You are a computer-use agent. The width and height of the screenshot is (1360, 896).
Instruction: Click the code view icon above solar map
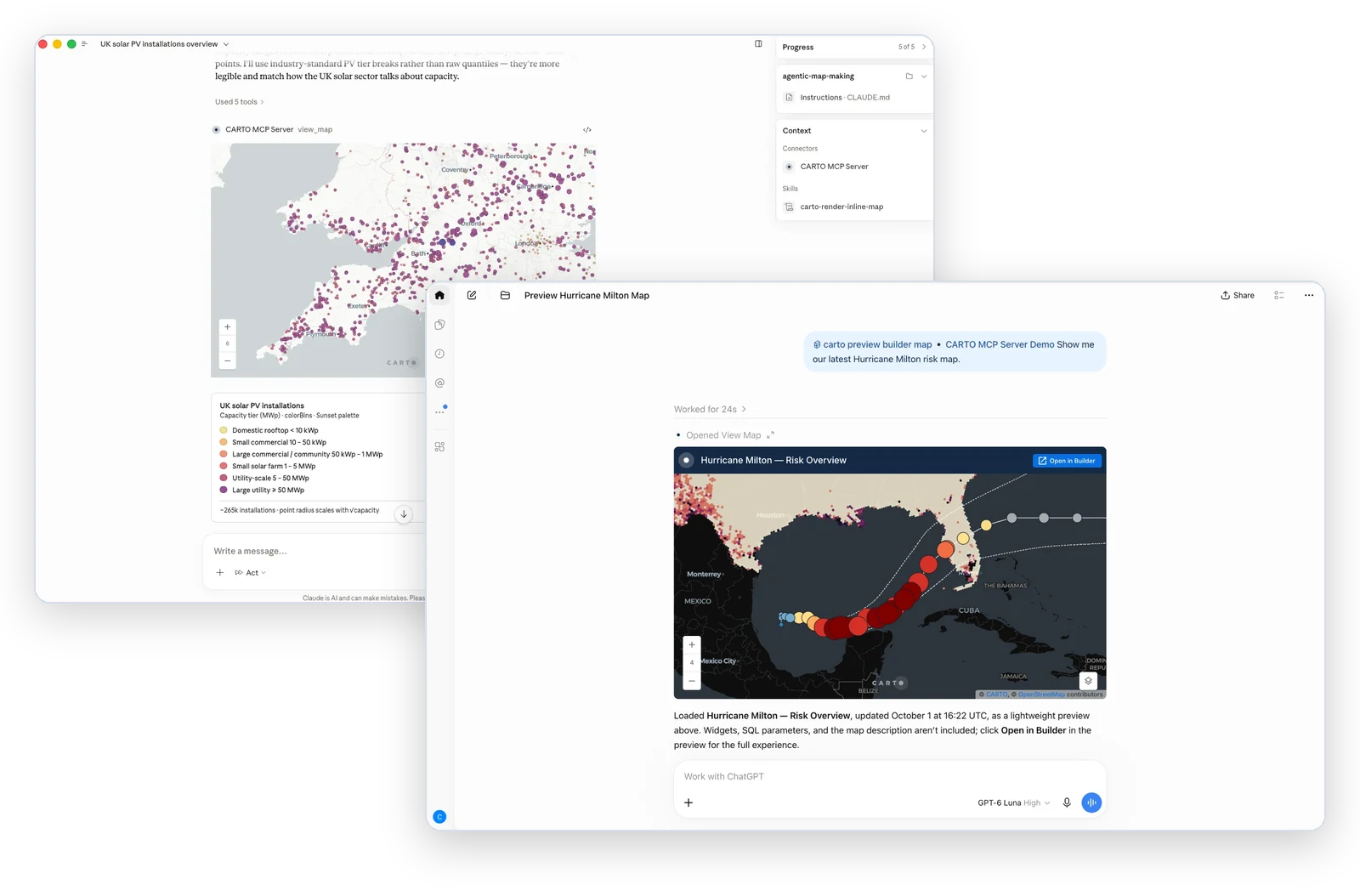pyautogui.click(x=587, y=130)
